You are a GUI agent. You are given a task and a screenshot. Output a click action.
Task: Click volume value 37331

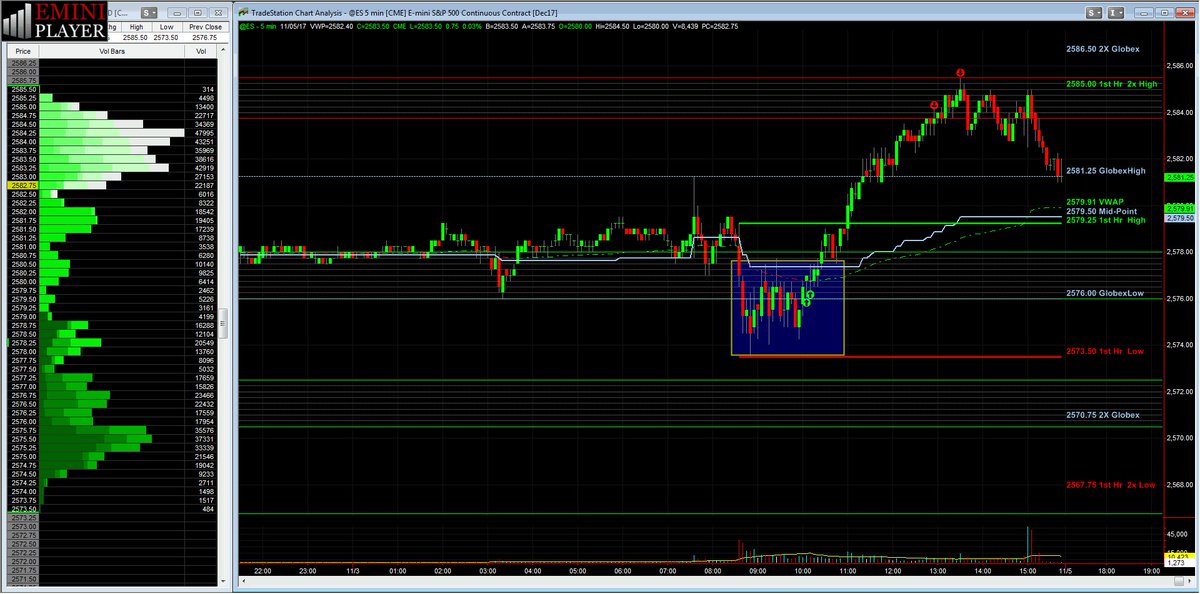(206, 439)
